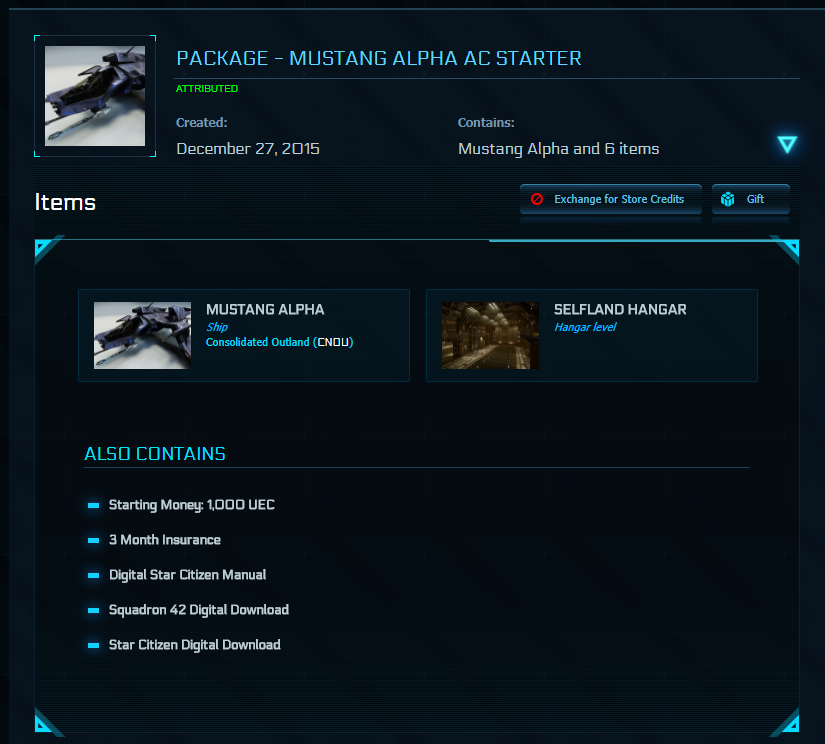Click the red prohibited icon on Exchange button

click(x=537, y=199)
